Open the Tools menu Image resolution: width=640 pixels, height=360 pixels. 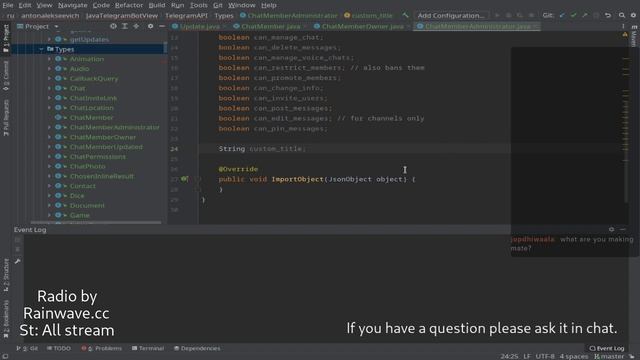coord(198,5)
